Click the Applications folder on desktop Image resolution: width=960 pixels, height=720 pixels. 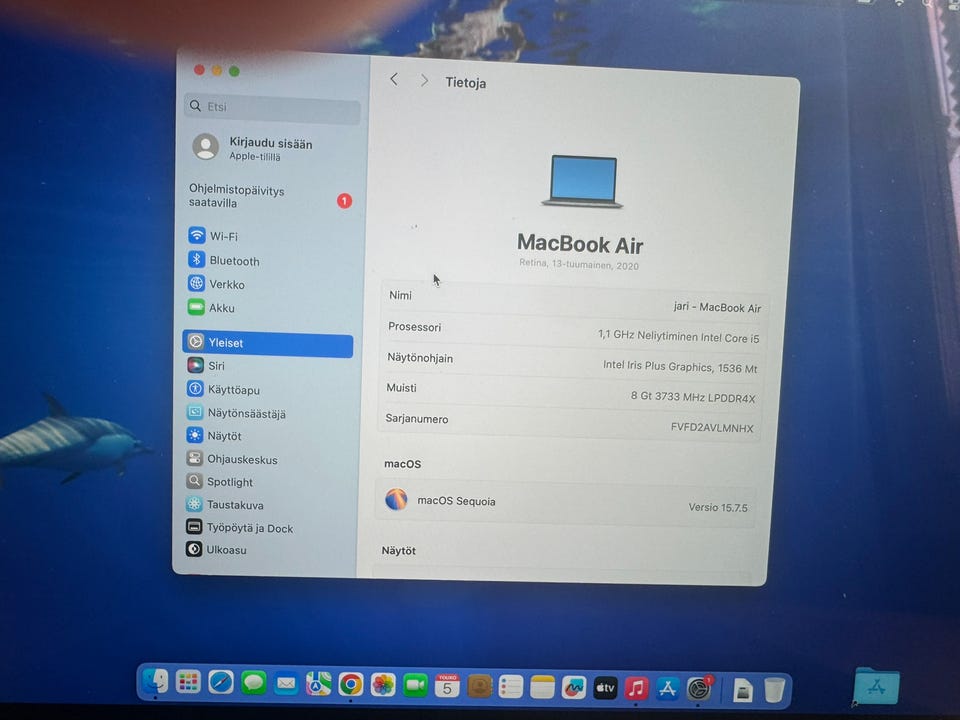877,687
